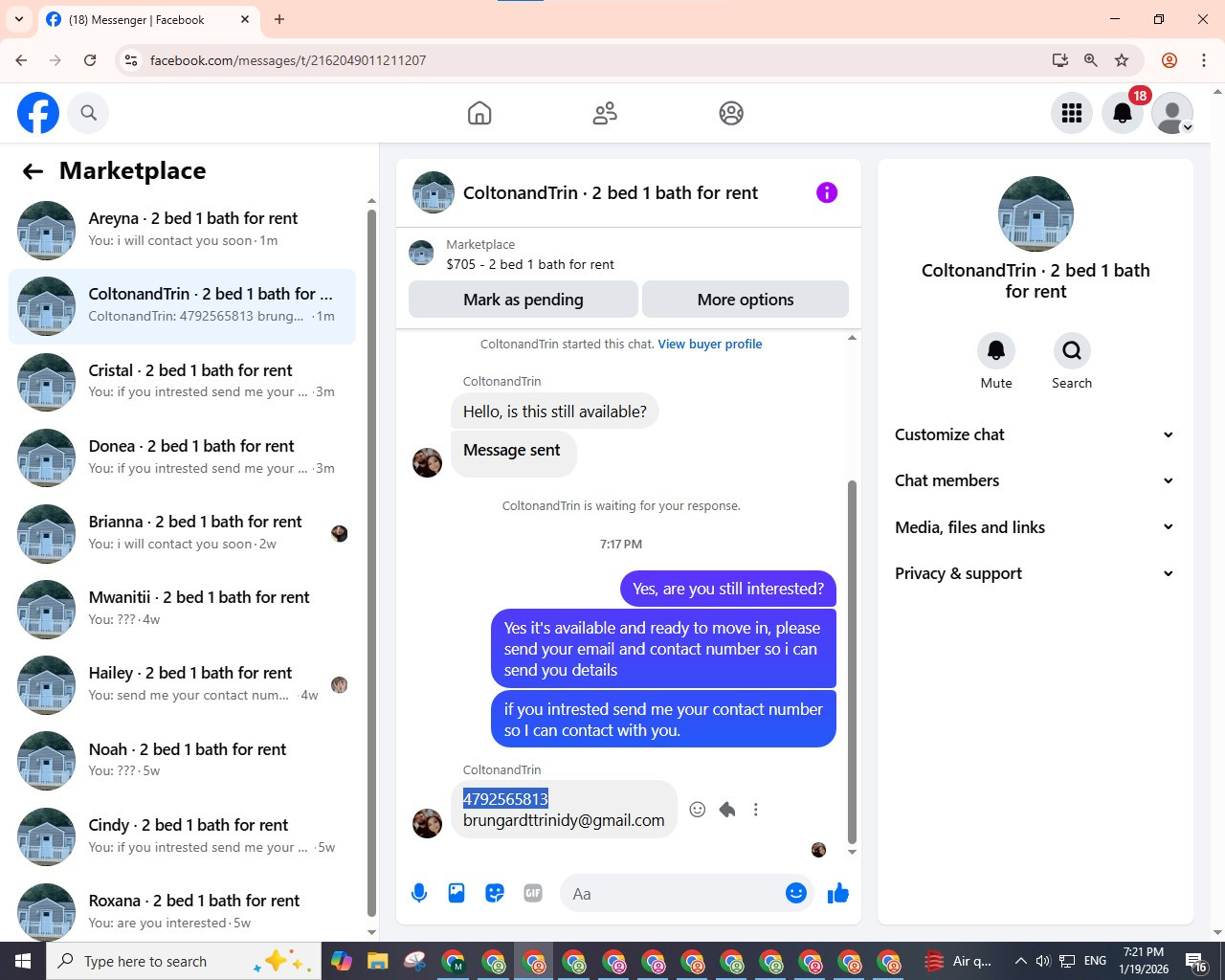Open File Explorer from taskbar
This screenshot has width=1225, height=980.
(377, 961)
